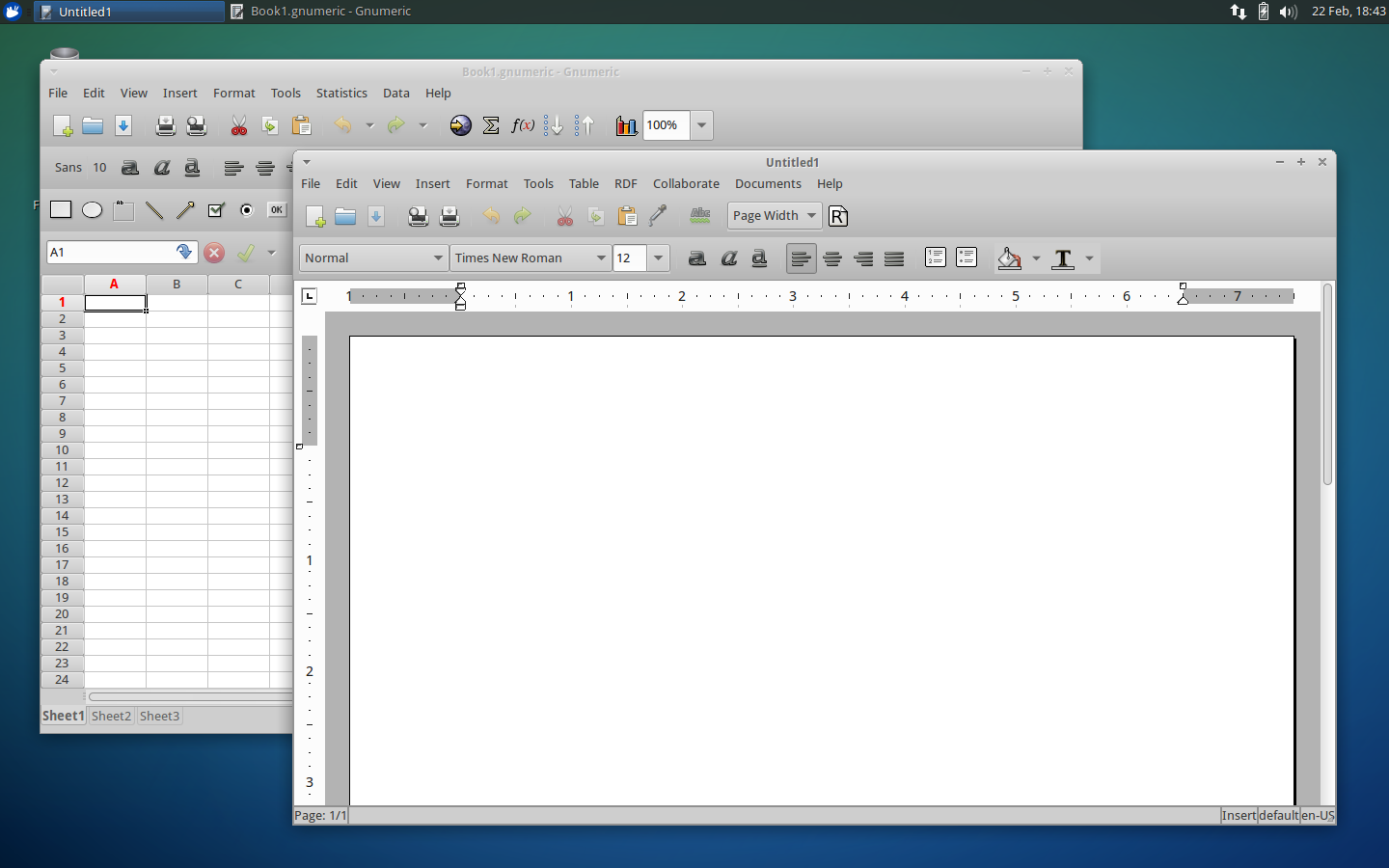The height and width of the screenshot is (868, 1389).
Task: Select the radio button object tool
Action: tap(247, 210)
